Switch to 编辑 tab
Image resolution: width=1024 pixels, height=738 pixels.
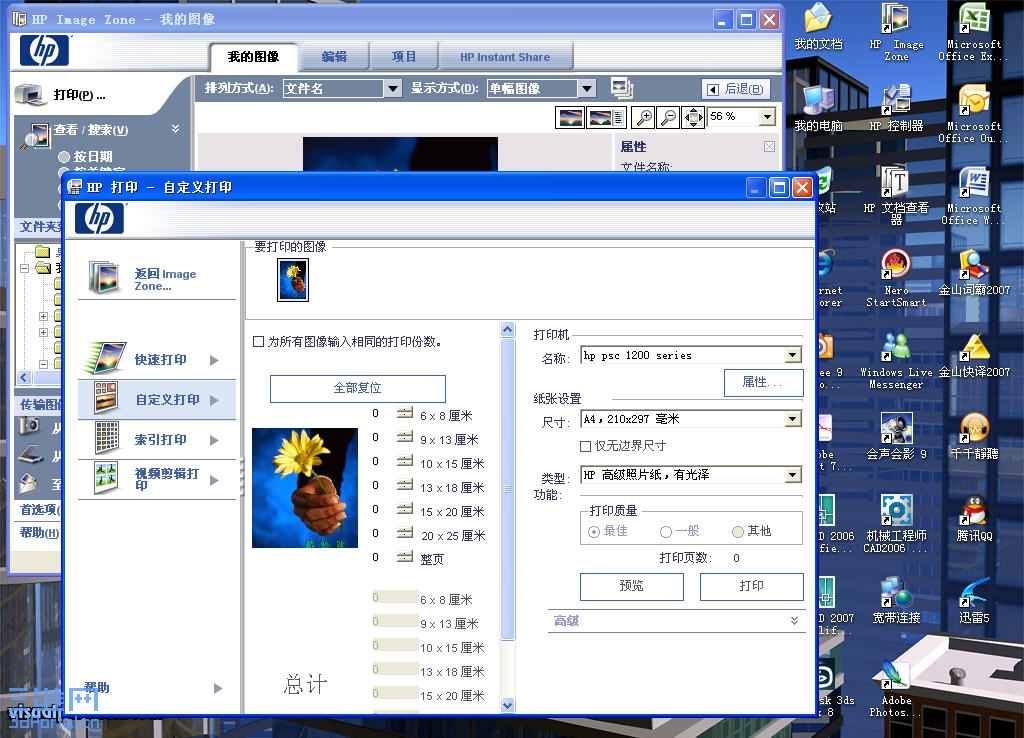coord(334,57)
